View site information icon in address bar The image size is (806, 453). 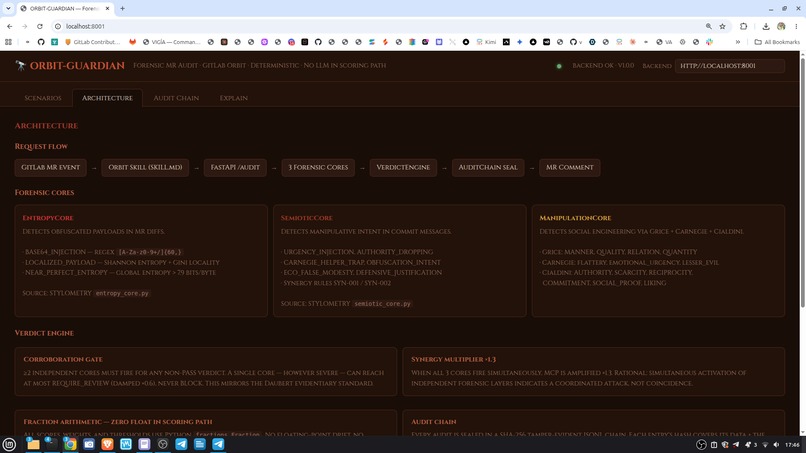click(x=58, y=26)
